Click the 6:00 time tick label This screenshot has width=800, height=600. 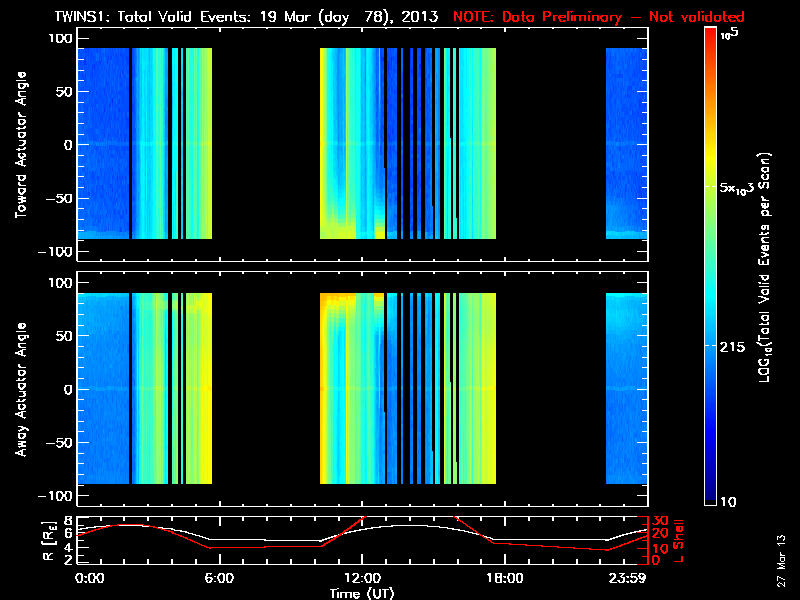coord(218,579)
